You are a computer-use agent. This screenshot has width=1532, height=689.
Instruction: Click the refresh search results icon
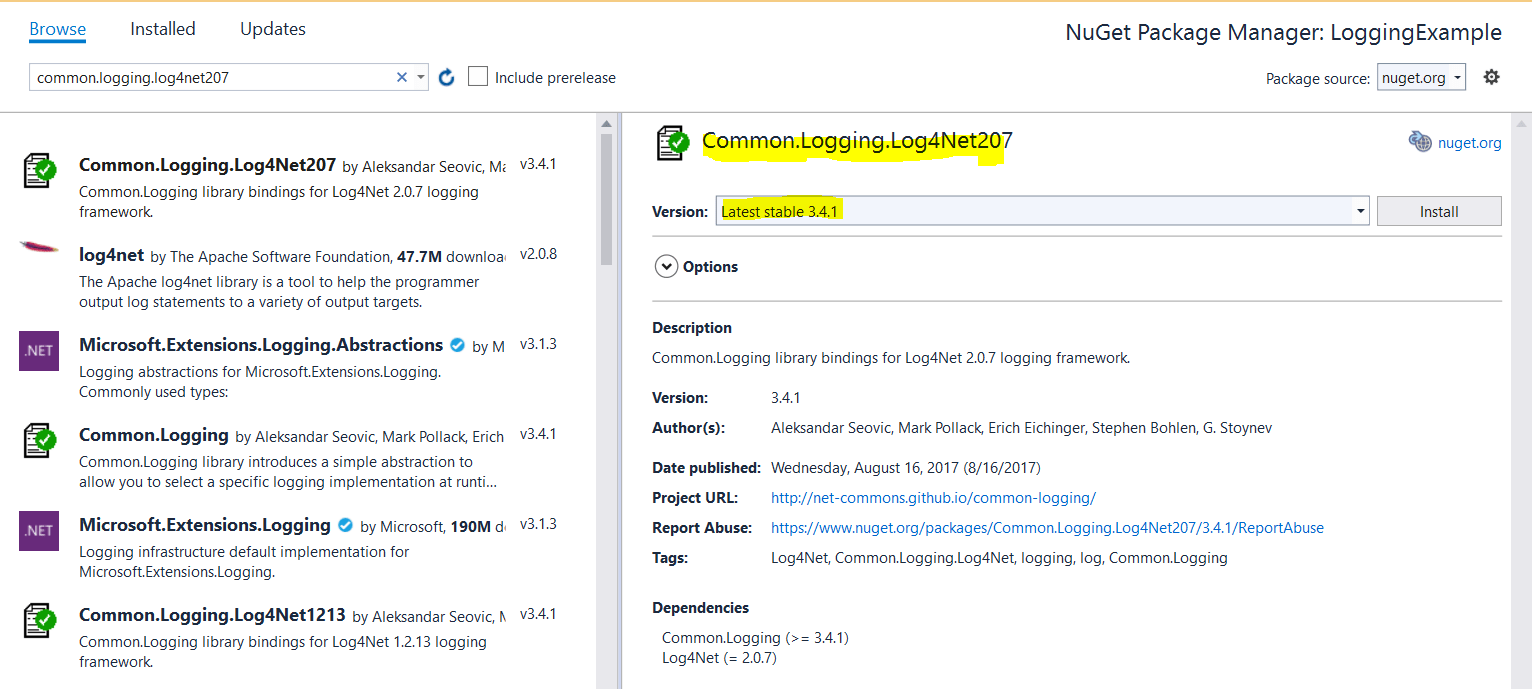point(446,76)
